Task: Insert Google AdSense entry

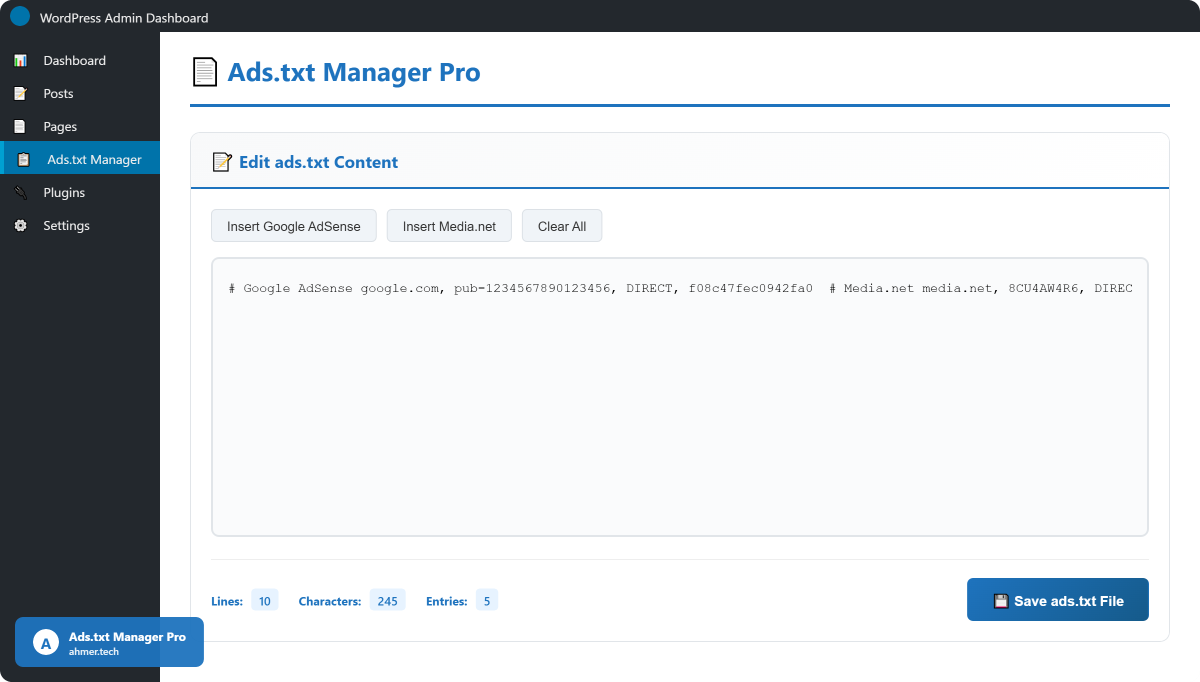Action: coord(293,226)
